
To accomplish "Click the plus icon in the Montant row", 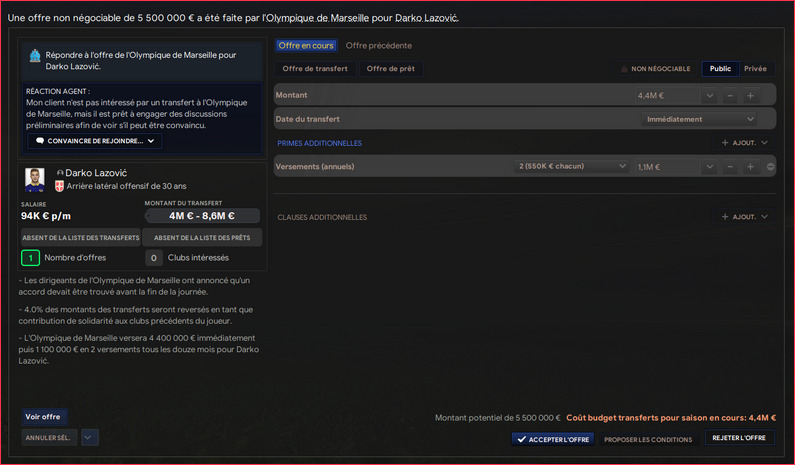I will pyautogui.click(x=750, y=96).
